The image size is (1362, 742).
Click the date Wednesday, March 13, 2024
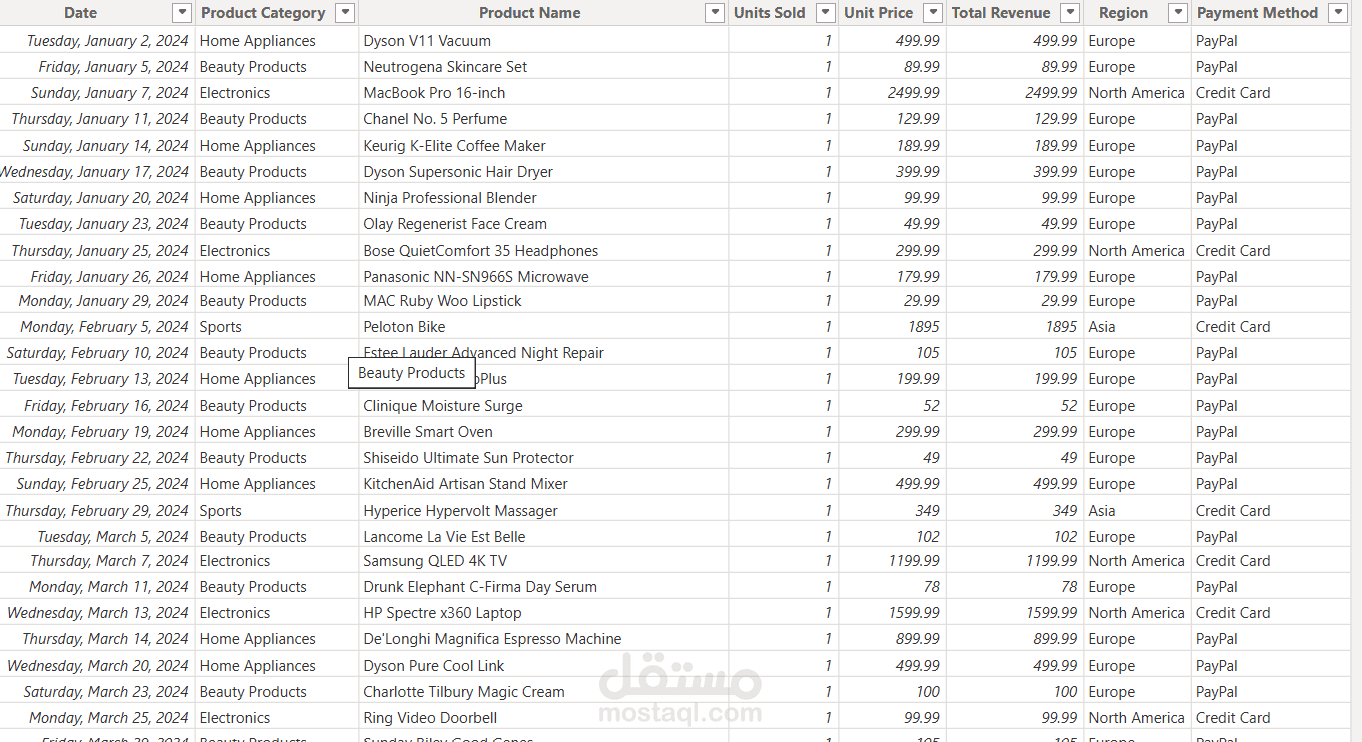click(x=98, y=613)
